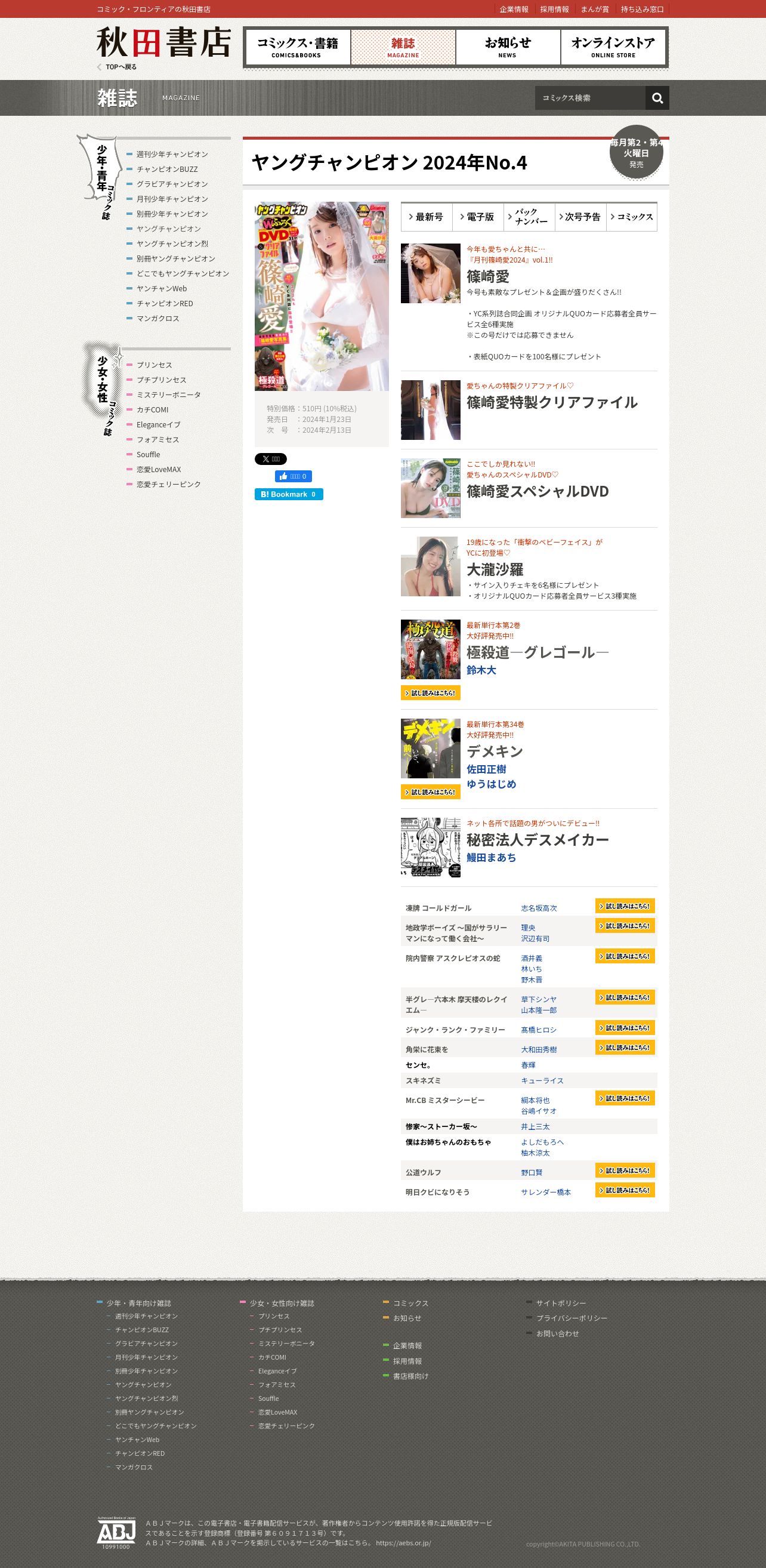Open author link 鈴木大

point(481,670)
